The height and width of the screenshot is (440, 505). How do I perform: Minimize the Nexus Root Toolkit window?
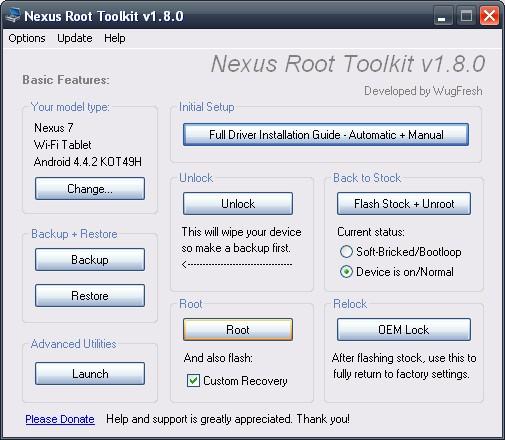tap(443, 16)
